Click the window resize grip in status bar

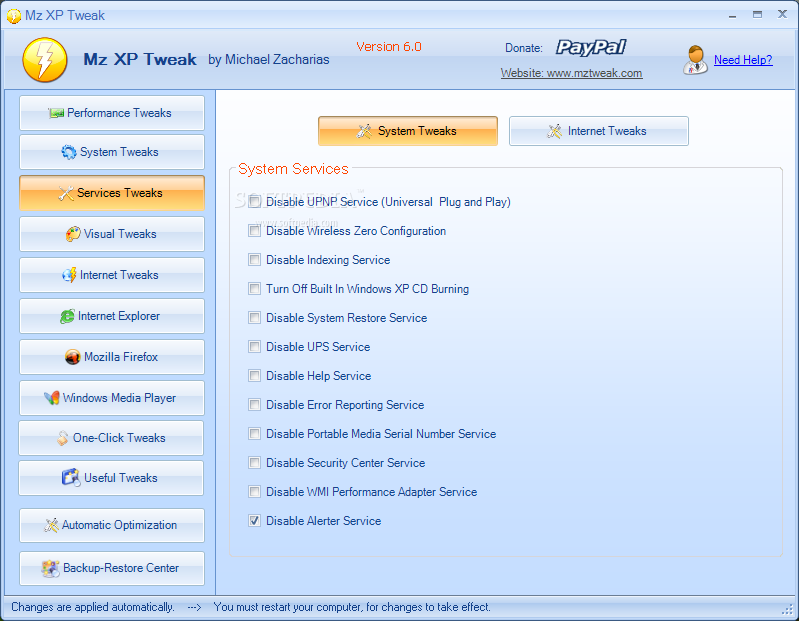point(789,610)
